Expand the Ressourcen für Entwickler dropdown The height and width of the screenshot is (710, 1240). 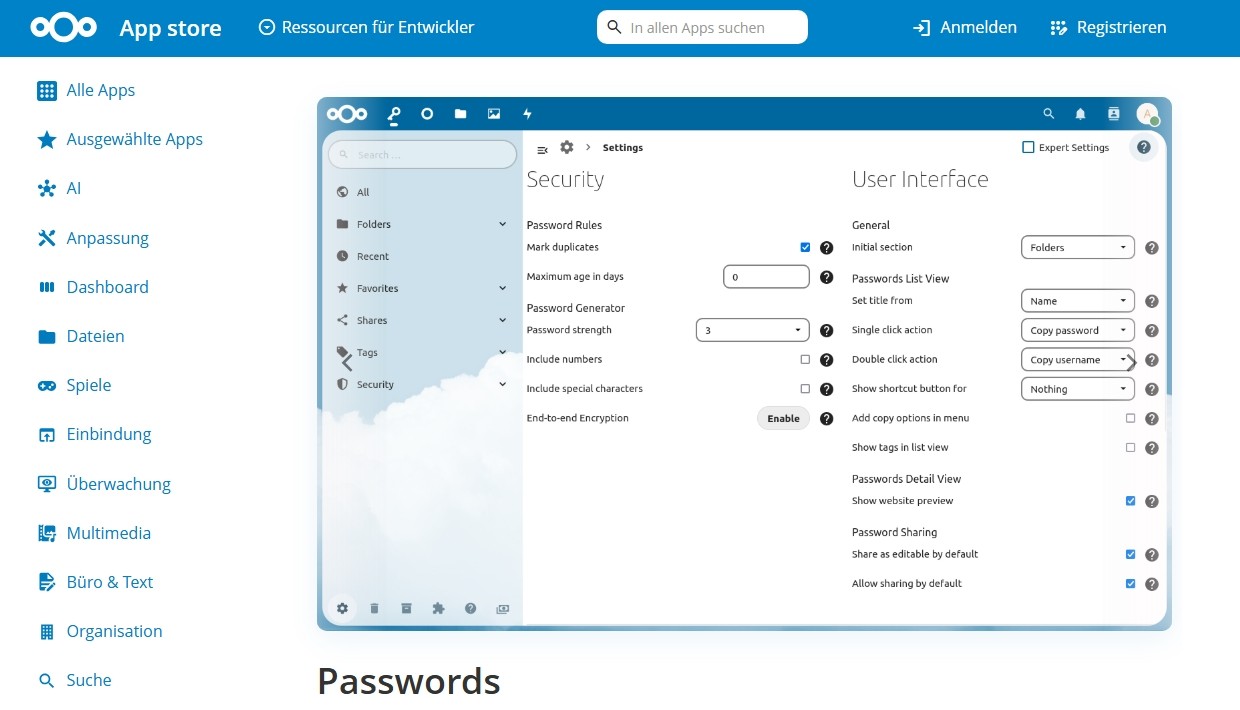pyautogui.click(x=366, y=28)
